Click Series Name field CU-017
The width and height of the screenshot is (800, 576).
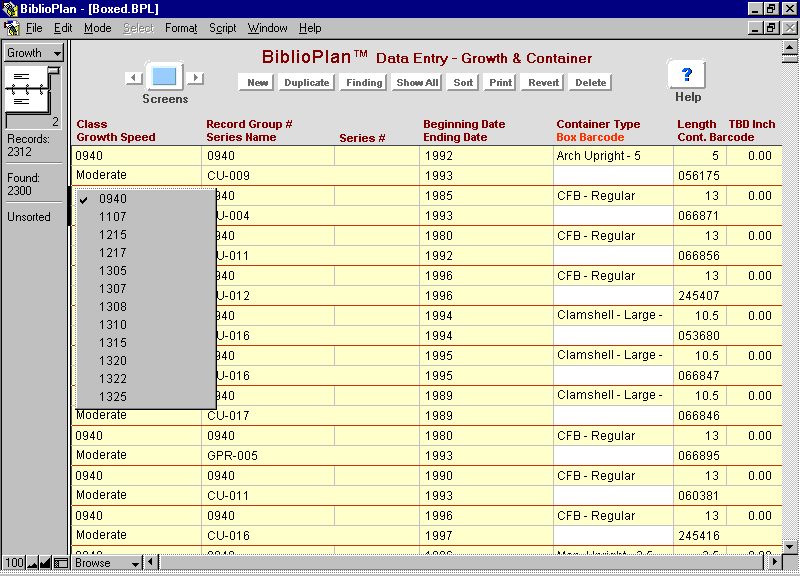[x=310, y=416]
